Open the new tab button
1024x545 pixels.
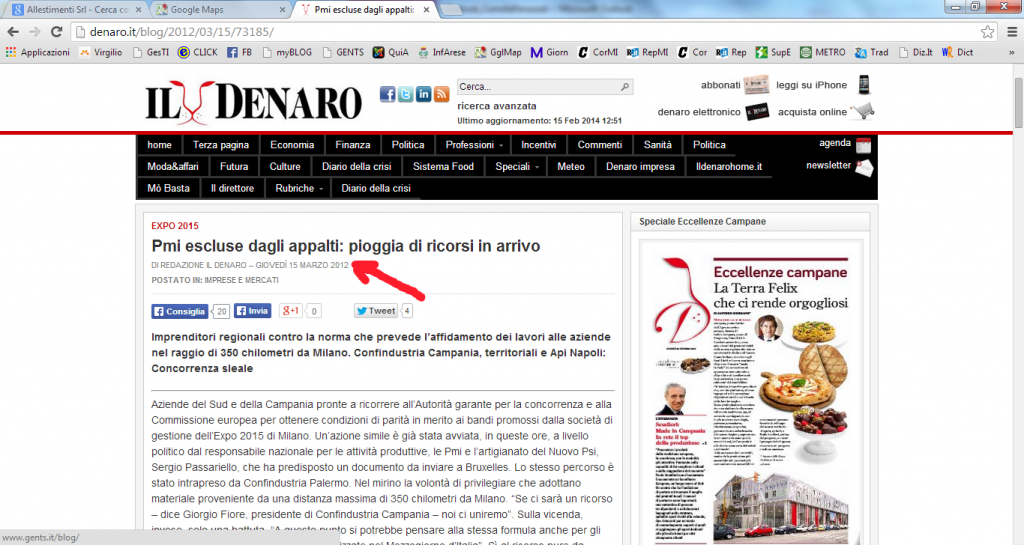452,10
